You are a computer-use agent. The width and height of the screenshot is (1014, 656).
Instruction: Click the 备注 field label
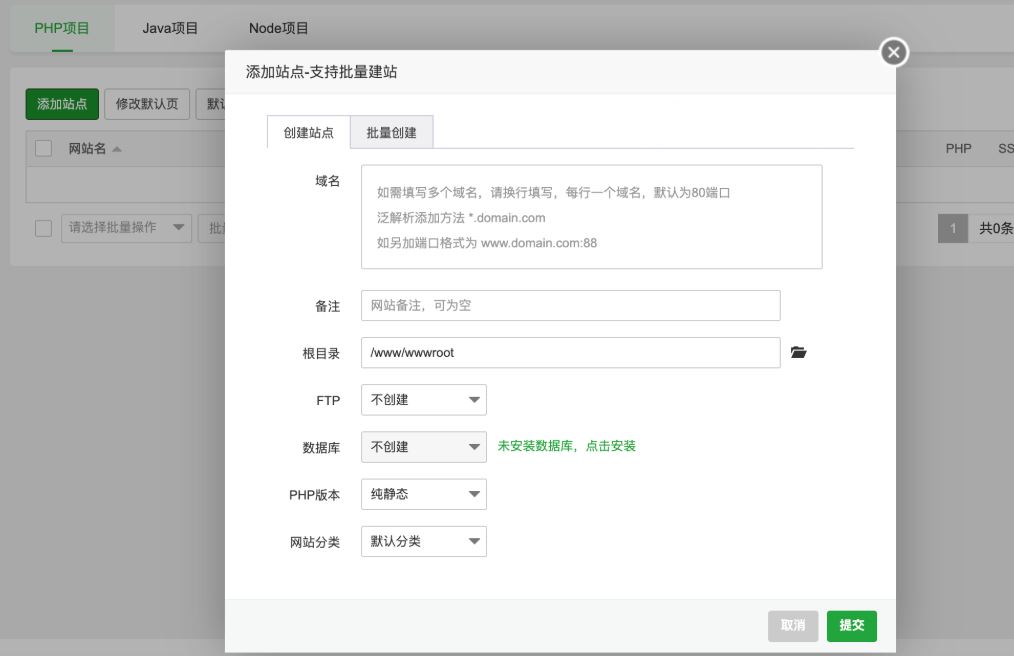point(327,306)
